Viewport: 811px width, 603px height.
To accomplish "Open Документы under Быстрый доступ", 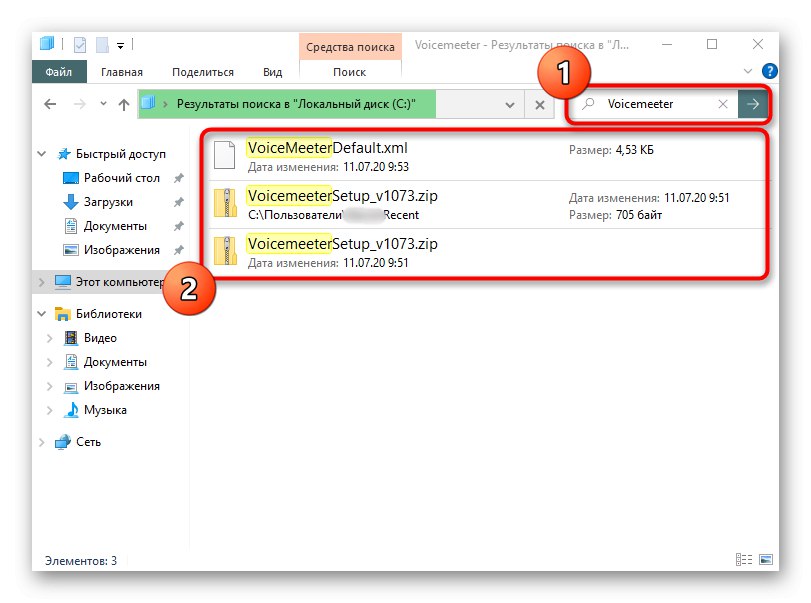I will click(115, 226).
